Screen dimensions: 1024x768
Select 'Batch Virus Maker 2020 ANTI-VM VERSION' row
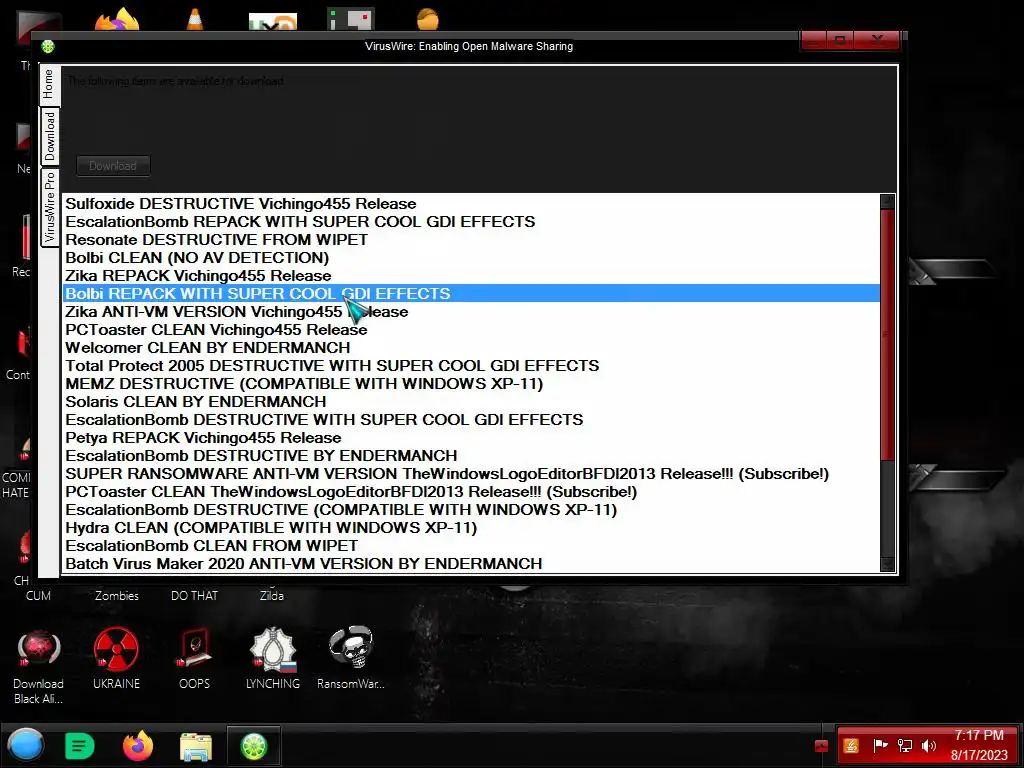tap(471, 564)
